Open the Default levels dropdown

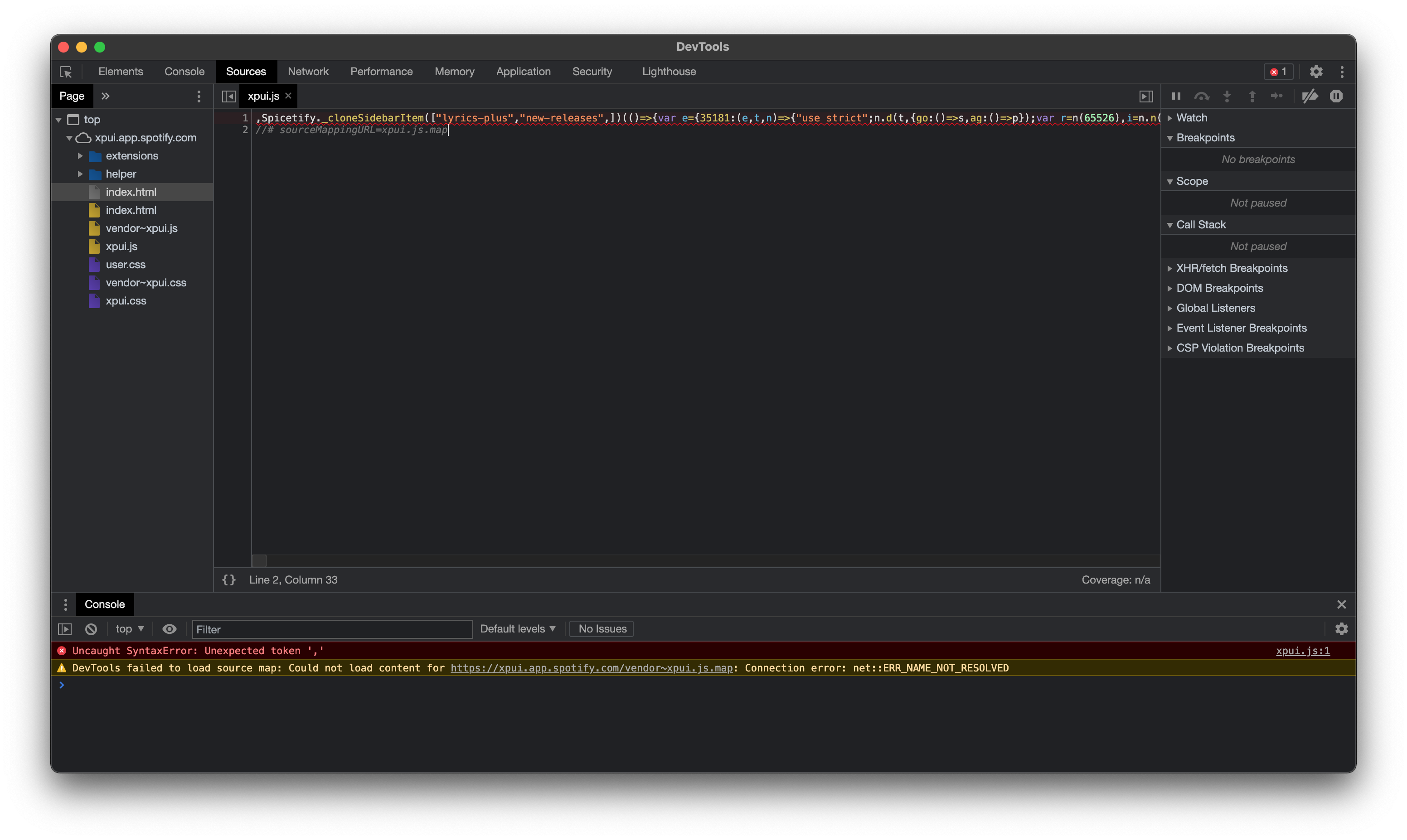tap(518, 629)
